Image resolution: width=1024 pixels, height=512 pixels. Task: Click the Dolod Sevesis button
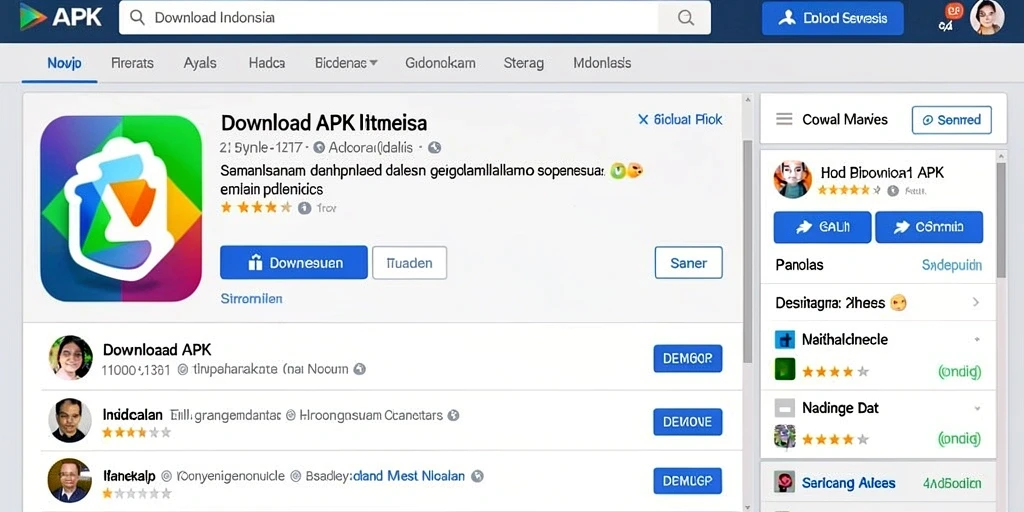[833, 18]
